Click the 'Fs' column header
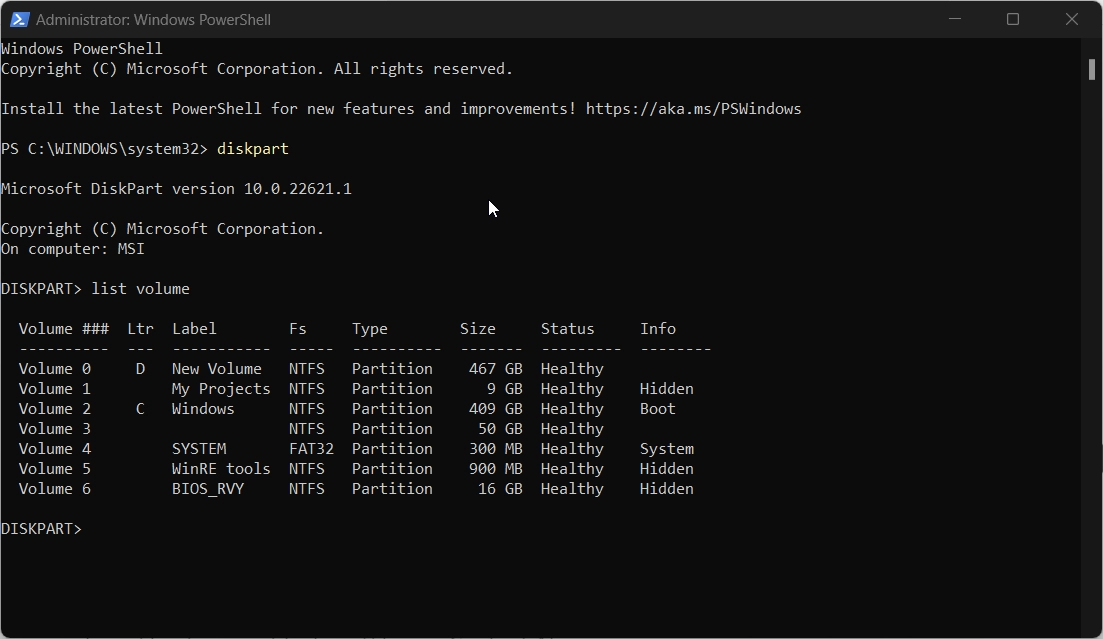Viewport: 1103px width, 639px height. [x=298, y=329]
